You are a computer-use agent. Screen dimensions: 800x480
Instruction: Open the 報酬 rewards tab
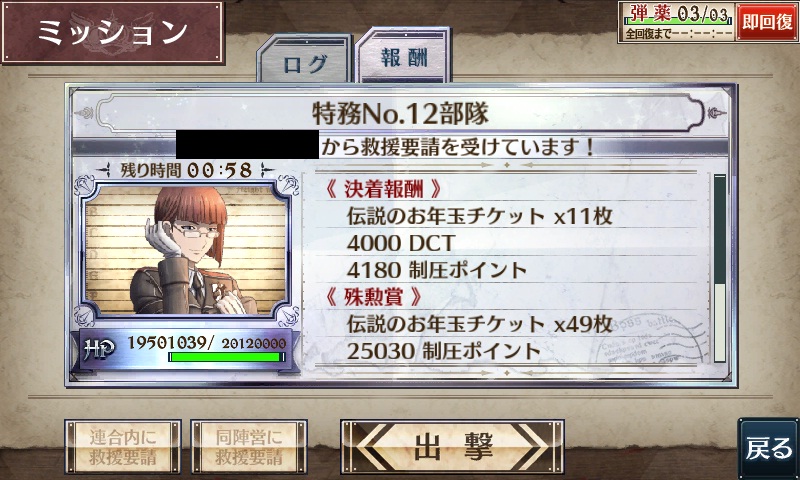pos(403,55)
